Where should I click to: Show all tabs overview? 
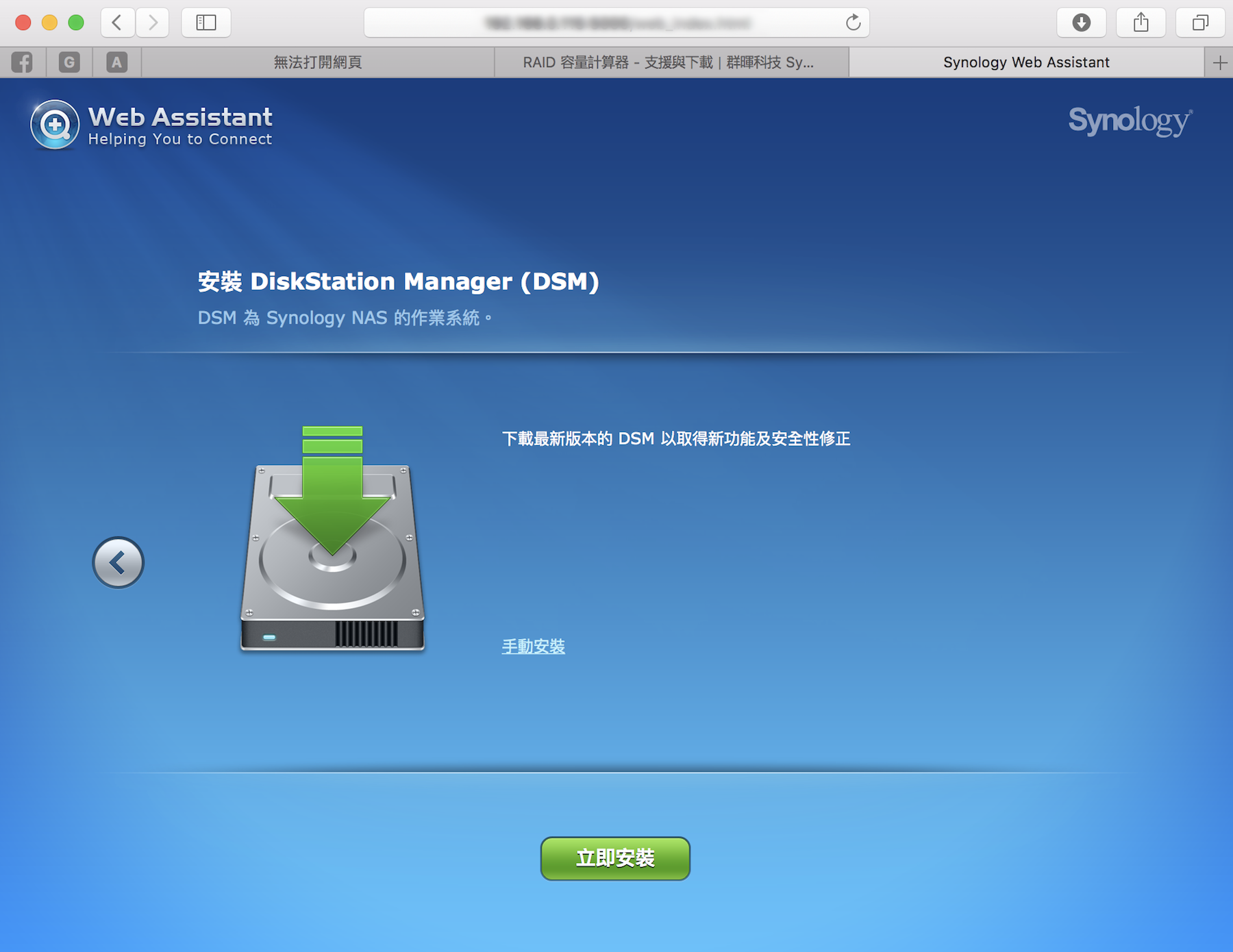point(1200,23)
